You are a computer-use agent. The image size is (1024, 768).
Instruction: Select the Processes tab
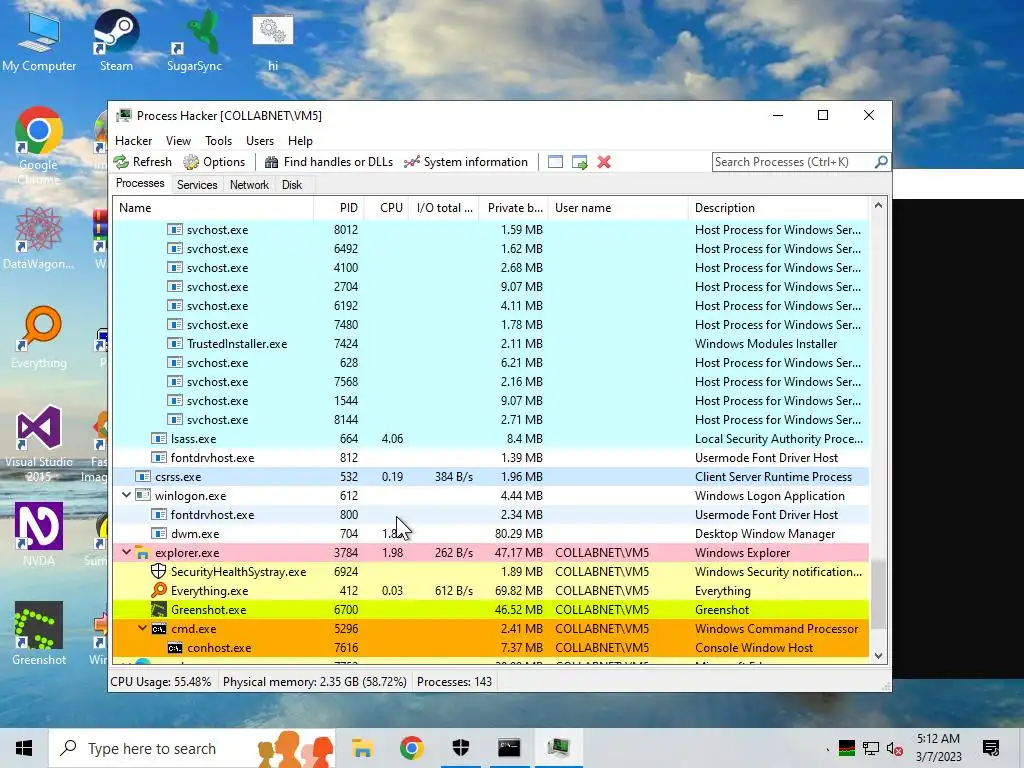click(x=140, y=184)
